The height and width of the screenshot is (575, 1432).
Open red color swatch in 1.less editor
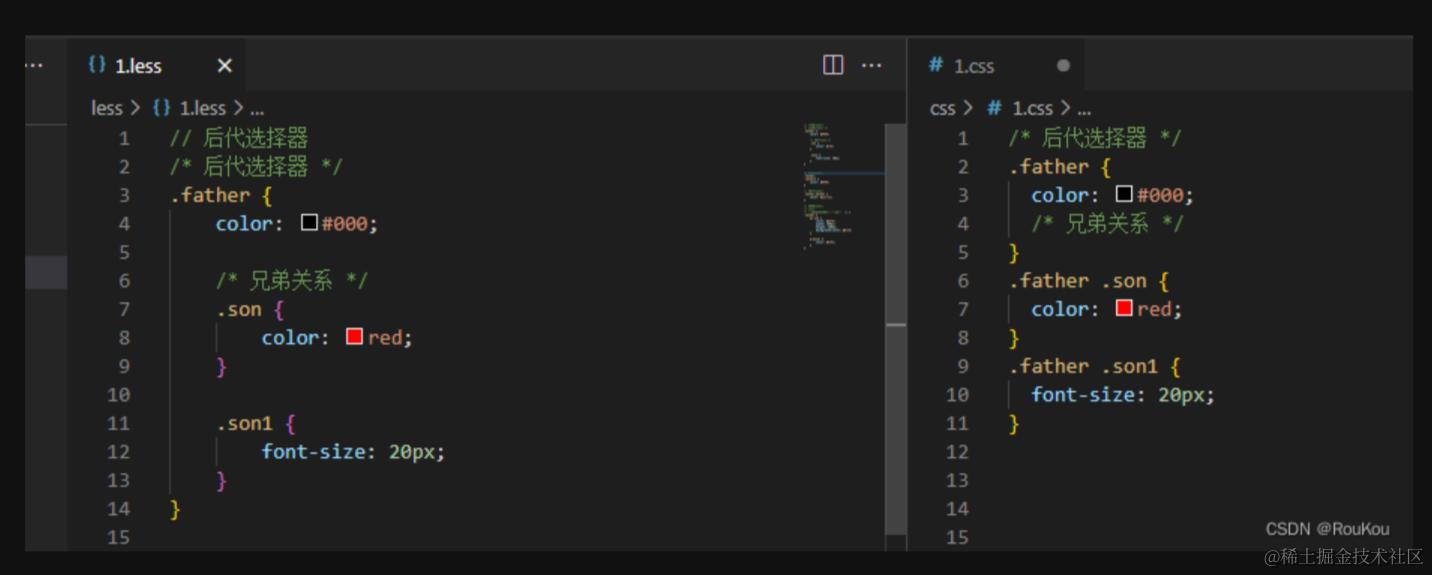(354, 337)
